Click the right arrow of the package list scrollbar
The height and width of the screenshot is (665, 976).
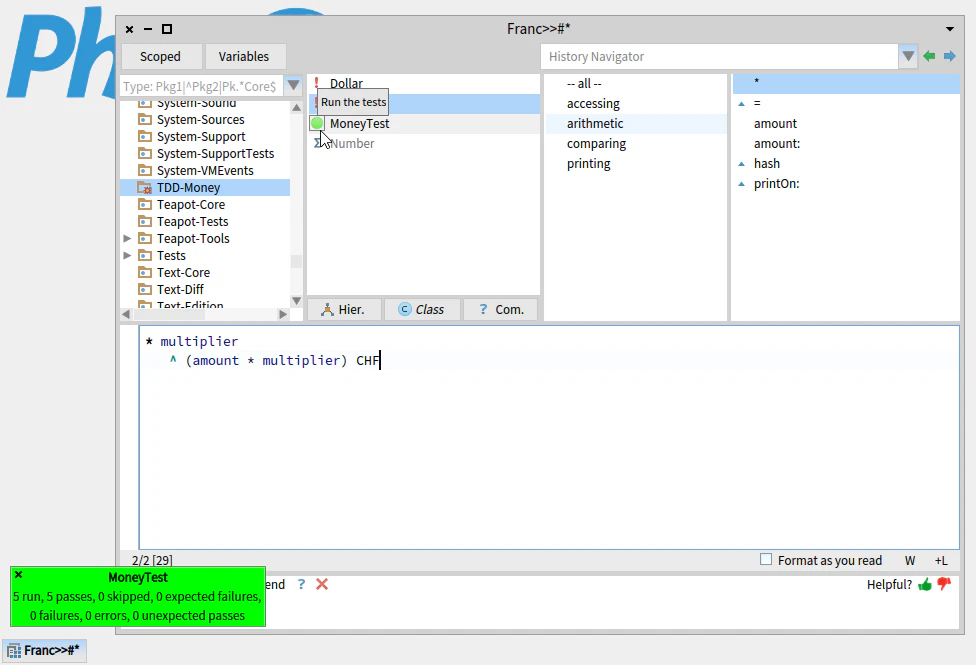tap(283, 314)
